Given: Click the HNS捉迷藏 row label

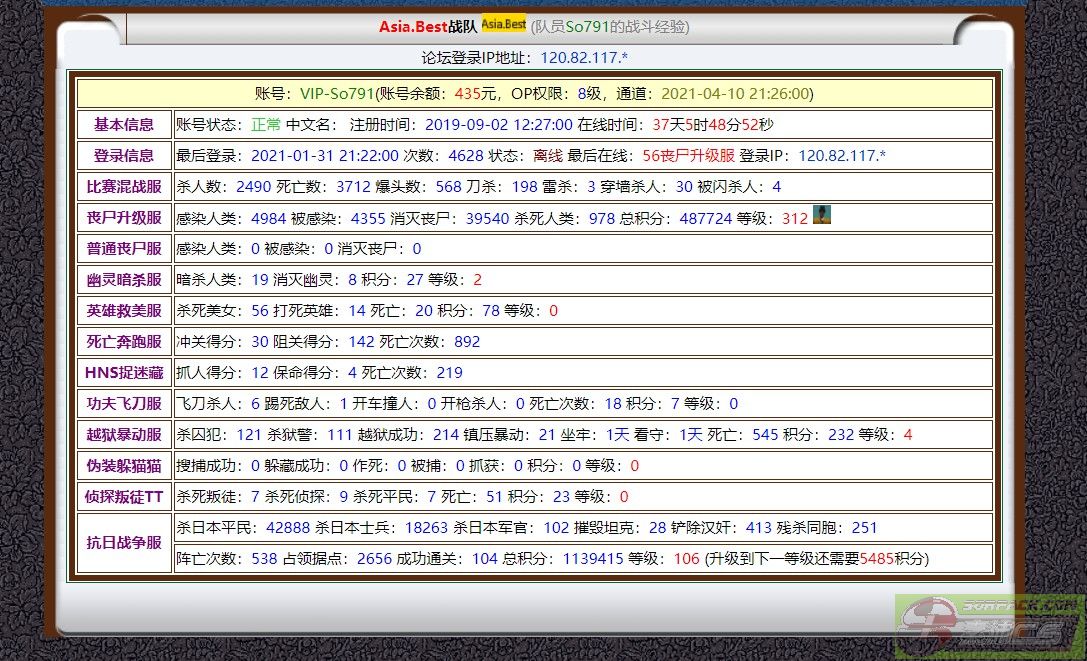Looking at the screenshot, I should pyautogui.click(x=124, y=373).
